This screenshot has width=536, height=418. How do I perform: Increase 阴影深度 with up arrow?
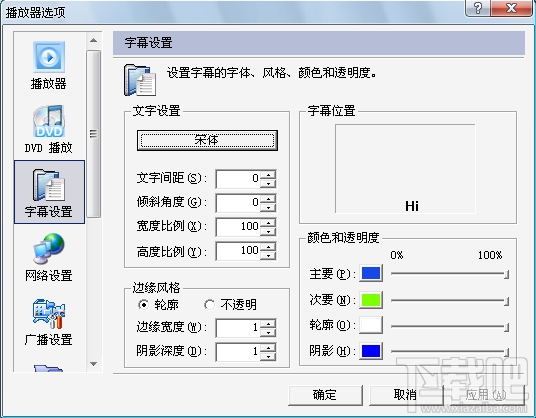(x=268, y=348)
